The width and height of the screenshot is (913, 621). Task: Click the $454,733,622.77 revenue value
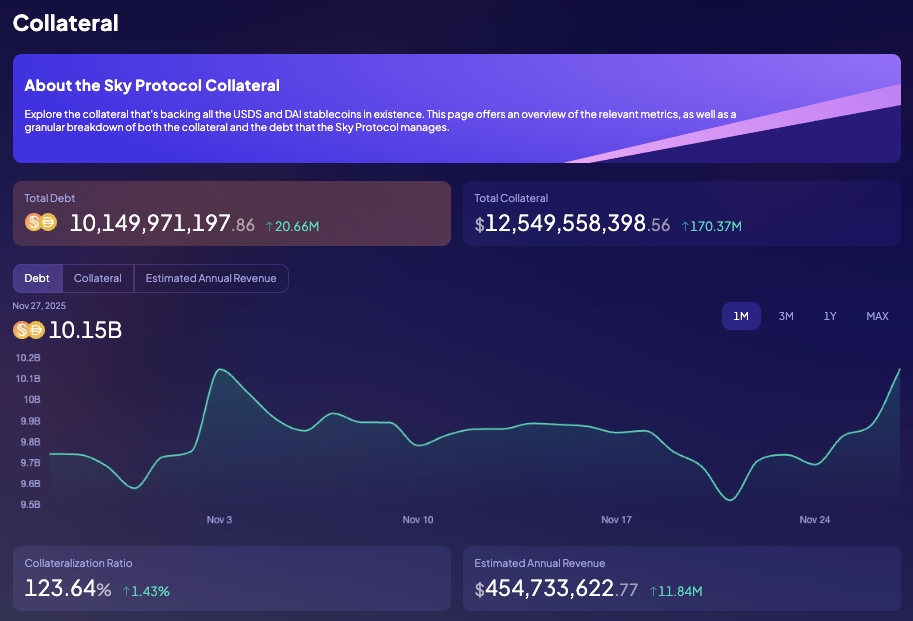tap(556, 588)
